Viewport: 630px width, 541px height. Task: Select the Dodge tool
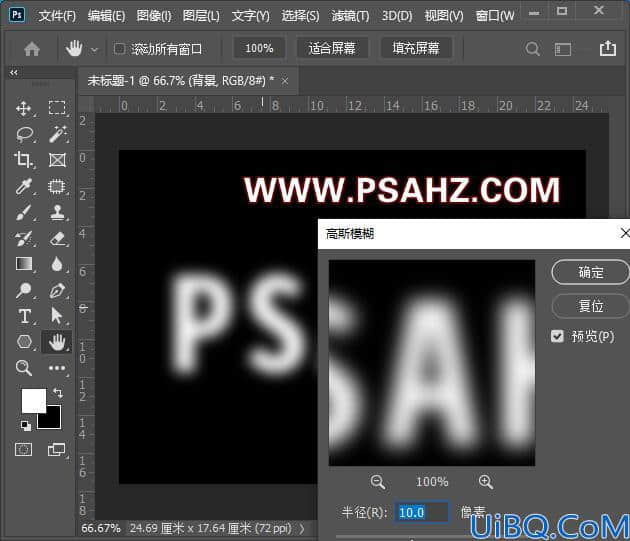23,290
